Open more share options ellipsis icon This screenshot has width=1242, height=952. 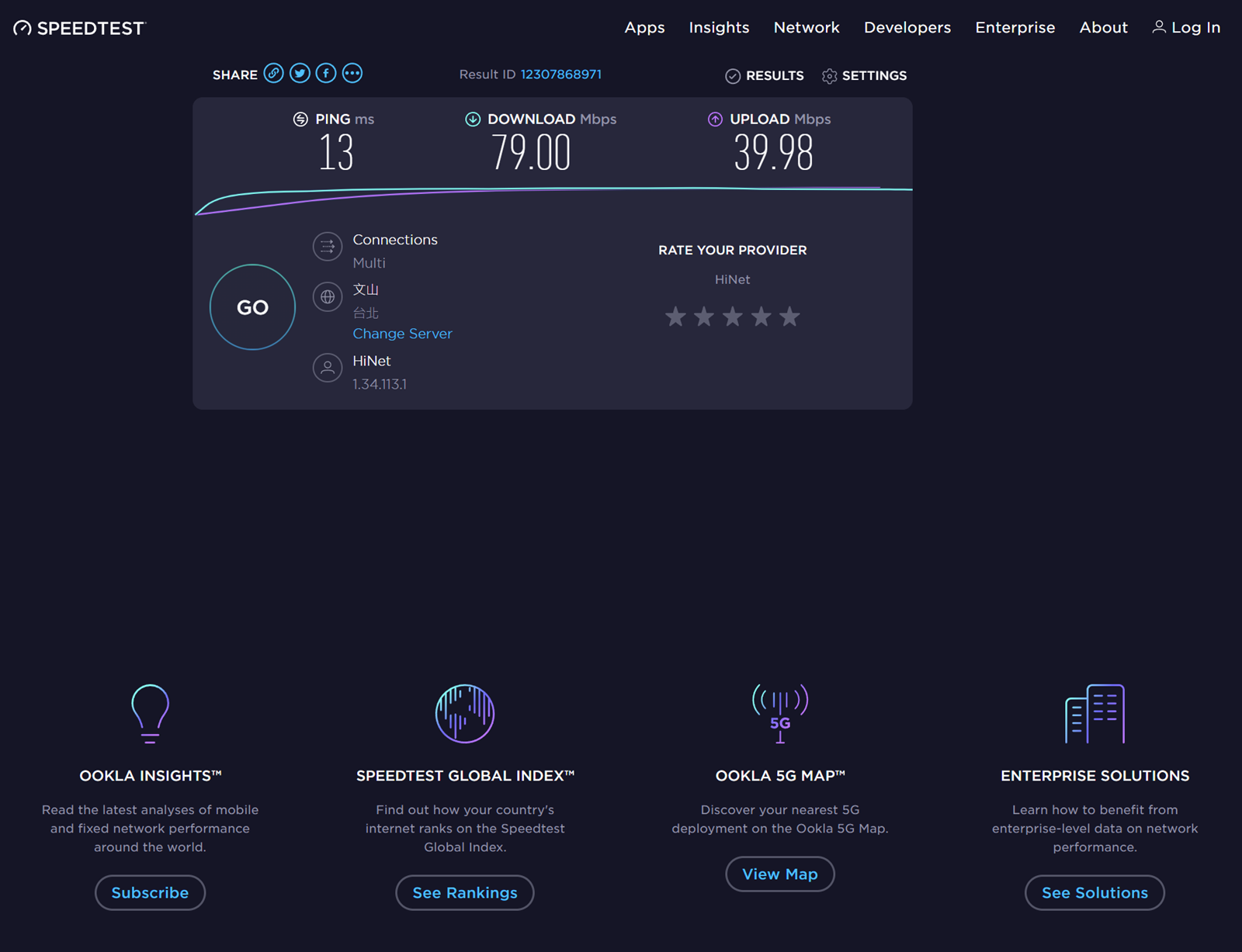click(352, 74)
